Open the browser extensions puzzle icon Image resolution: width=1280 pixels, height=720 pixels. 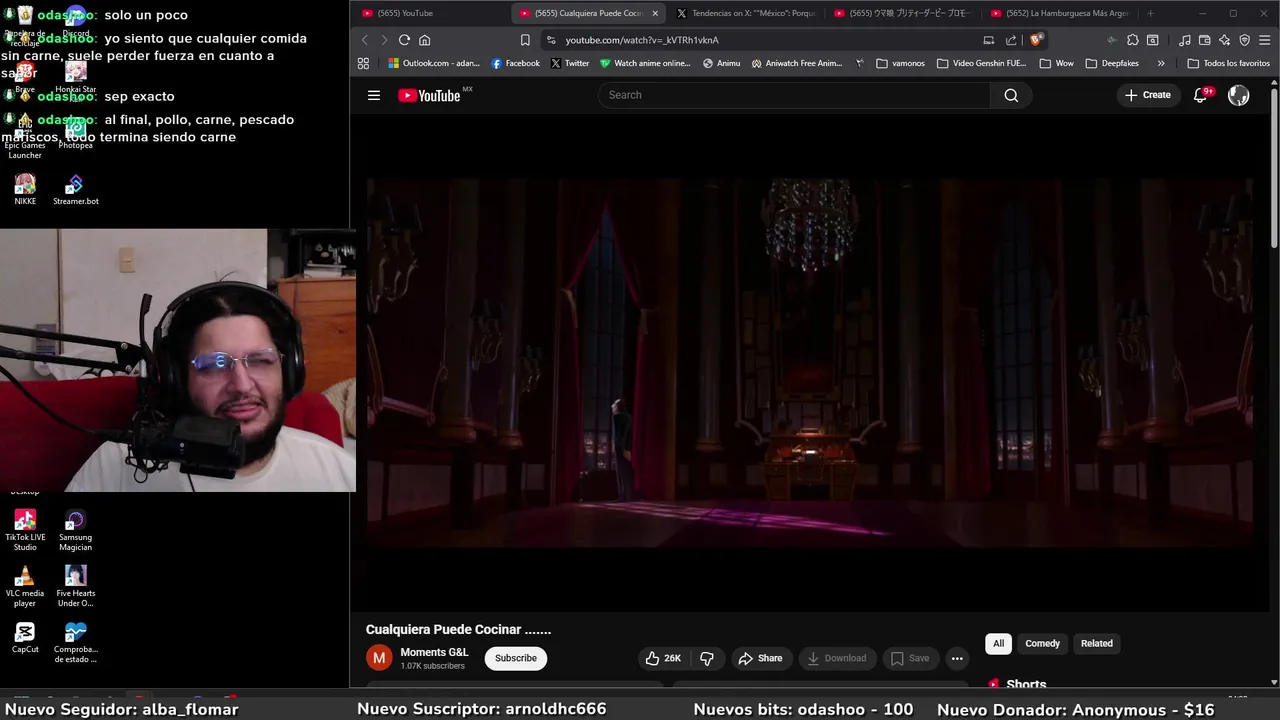[1133, 40]
